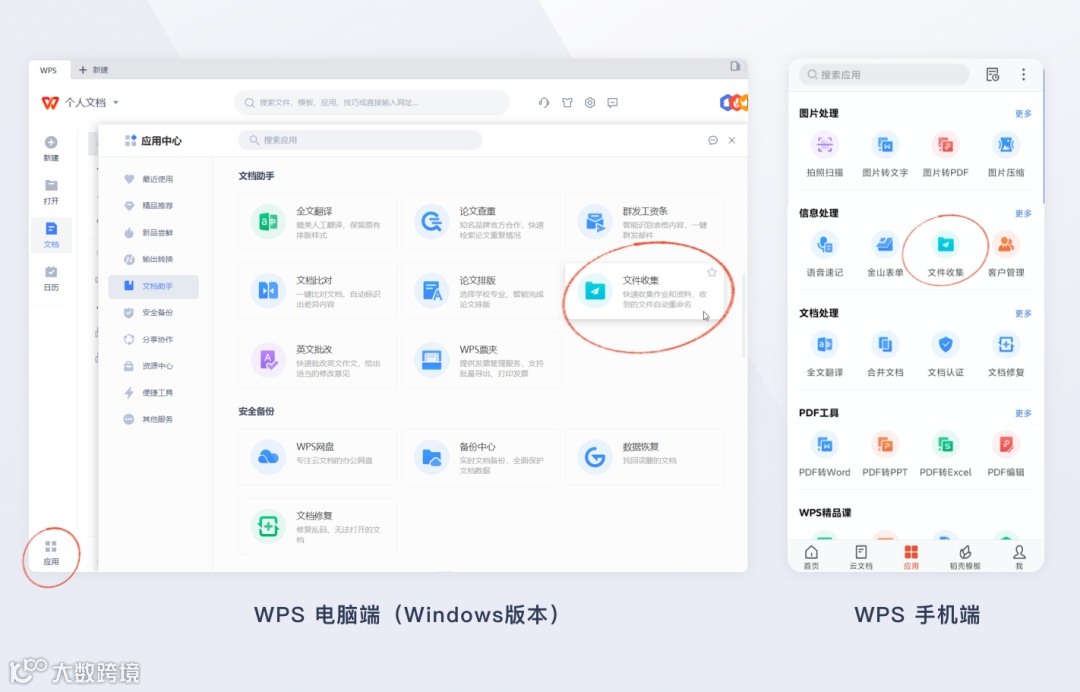The height and width of the screenshot is (692, 1080).
Task: Click 搜索应用 field in desktop app center
Action: [360, 140]
